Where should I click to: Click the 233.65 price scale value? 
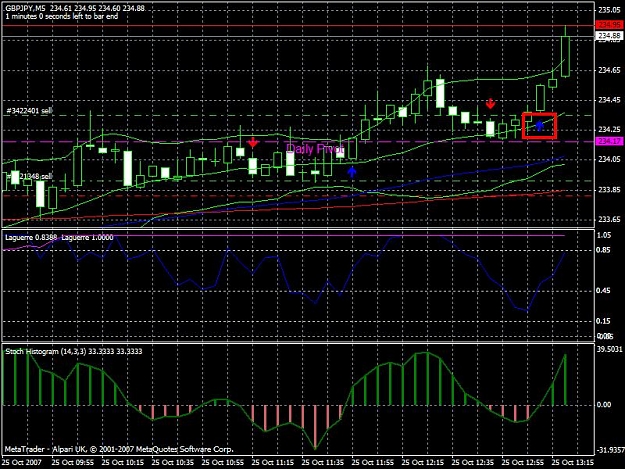pyautogui.click(x=609, y=219)
